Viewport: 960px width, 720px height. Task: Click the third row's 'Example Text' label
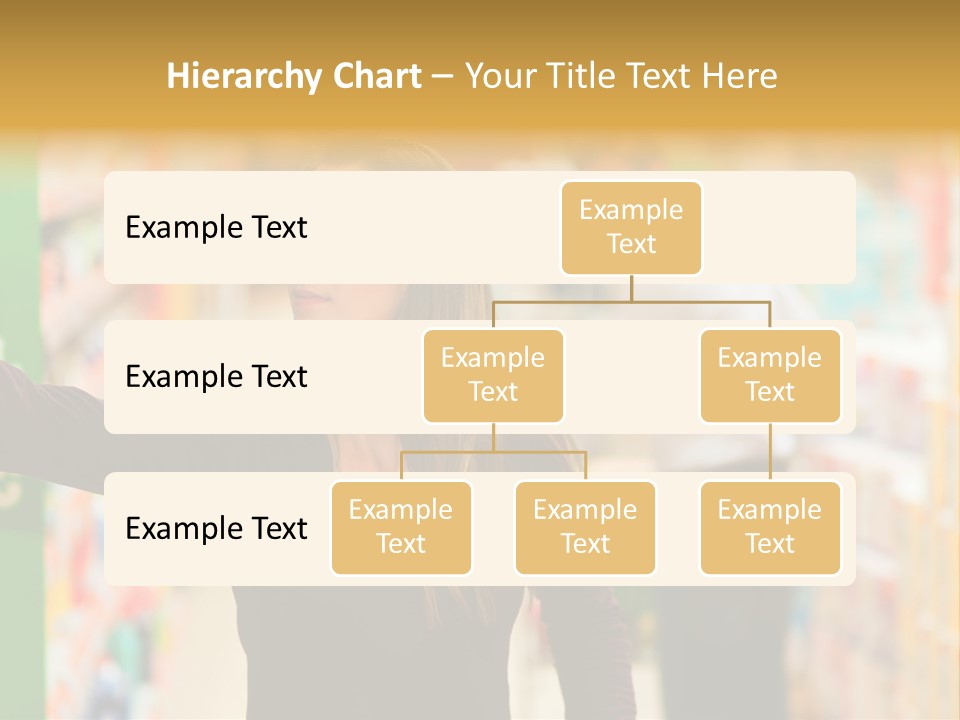tap(216, 528)
